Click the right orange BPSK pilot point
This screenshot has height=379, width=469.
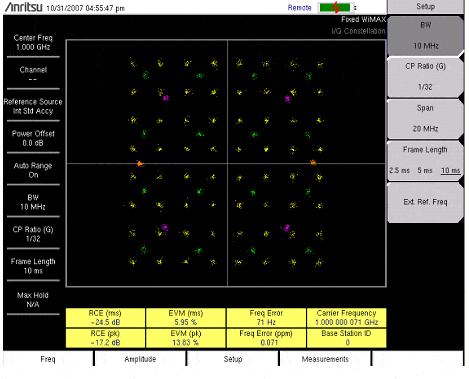point(313,162)
